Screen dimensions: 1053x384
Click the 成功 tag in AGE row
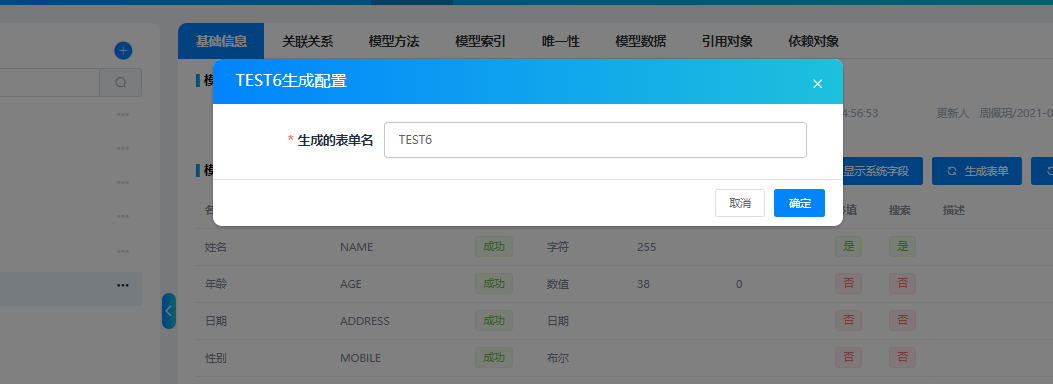pos(494,283)
